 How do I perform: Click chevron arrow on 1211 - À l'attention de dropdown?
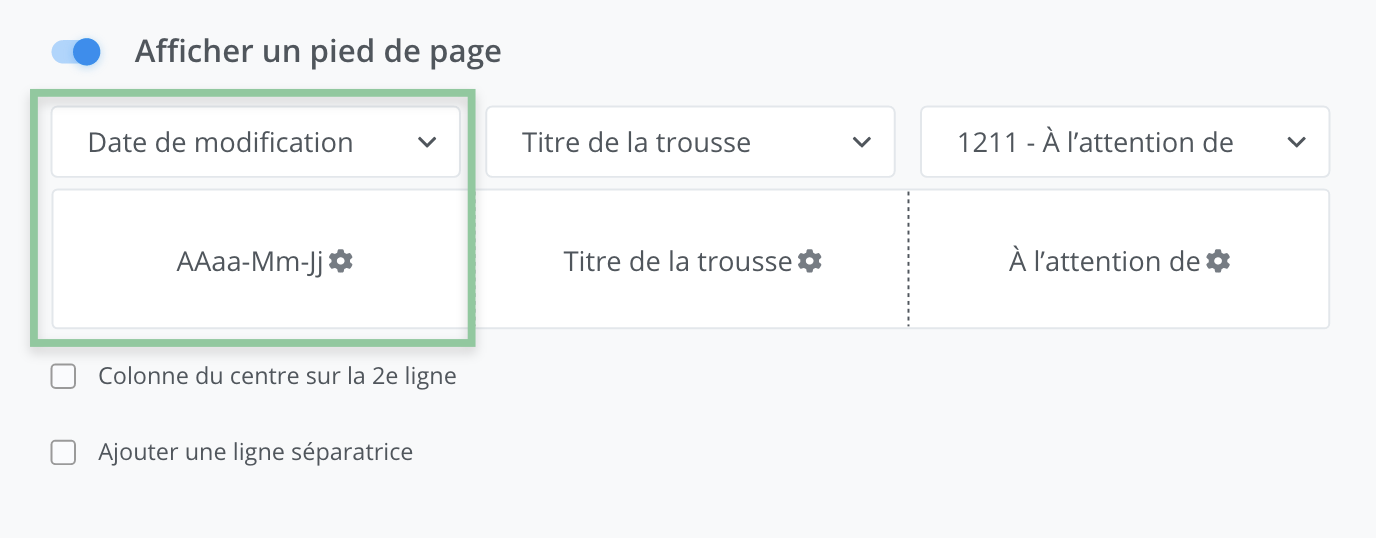coord(1296,143)
